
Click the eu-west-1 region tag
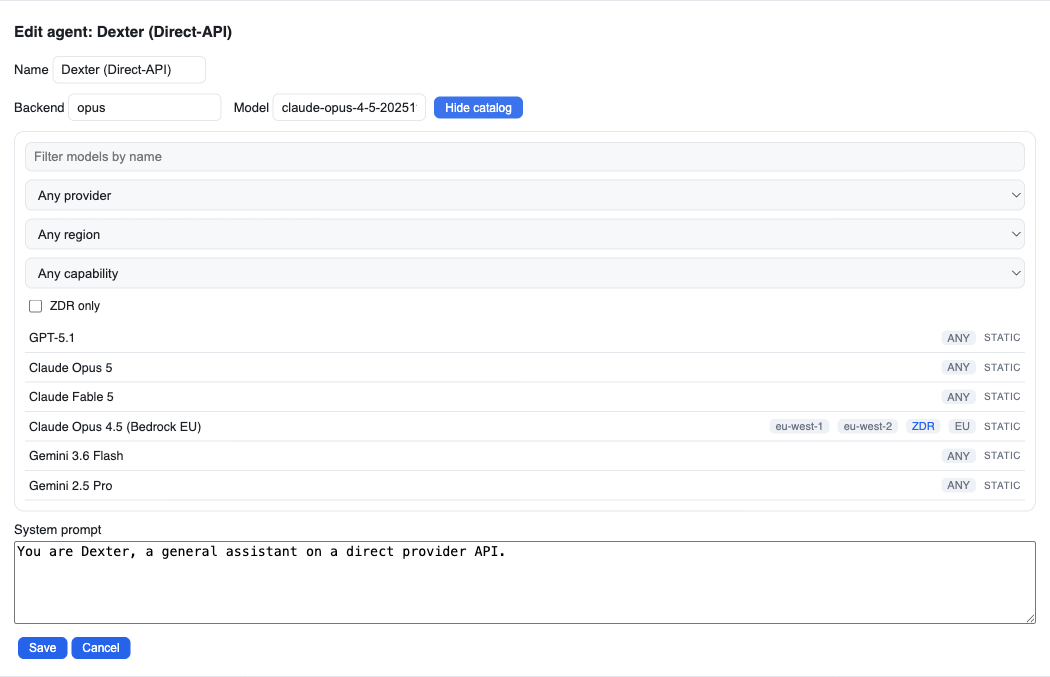coord(799,427)
